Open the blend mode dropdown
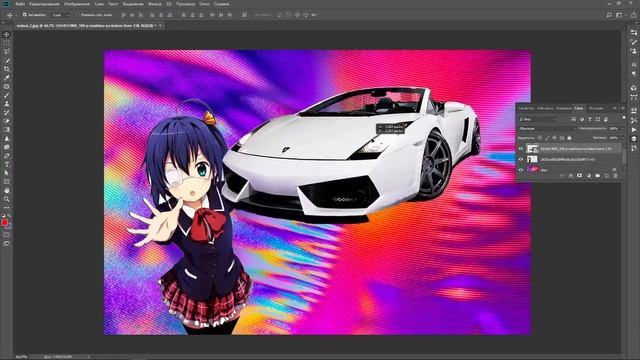Viewport: 640px width, 360px height. click(547, 129)
